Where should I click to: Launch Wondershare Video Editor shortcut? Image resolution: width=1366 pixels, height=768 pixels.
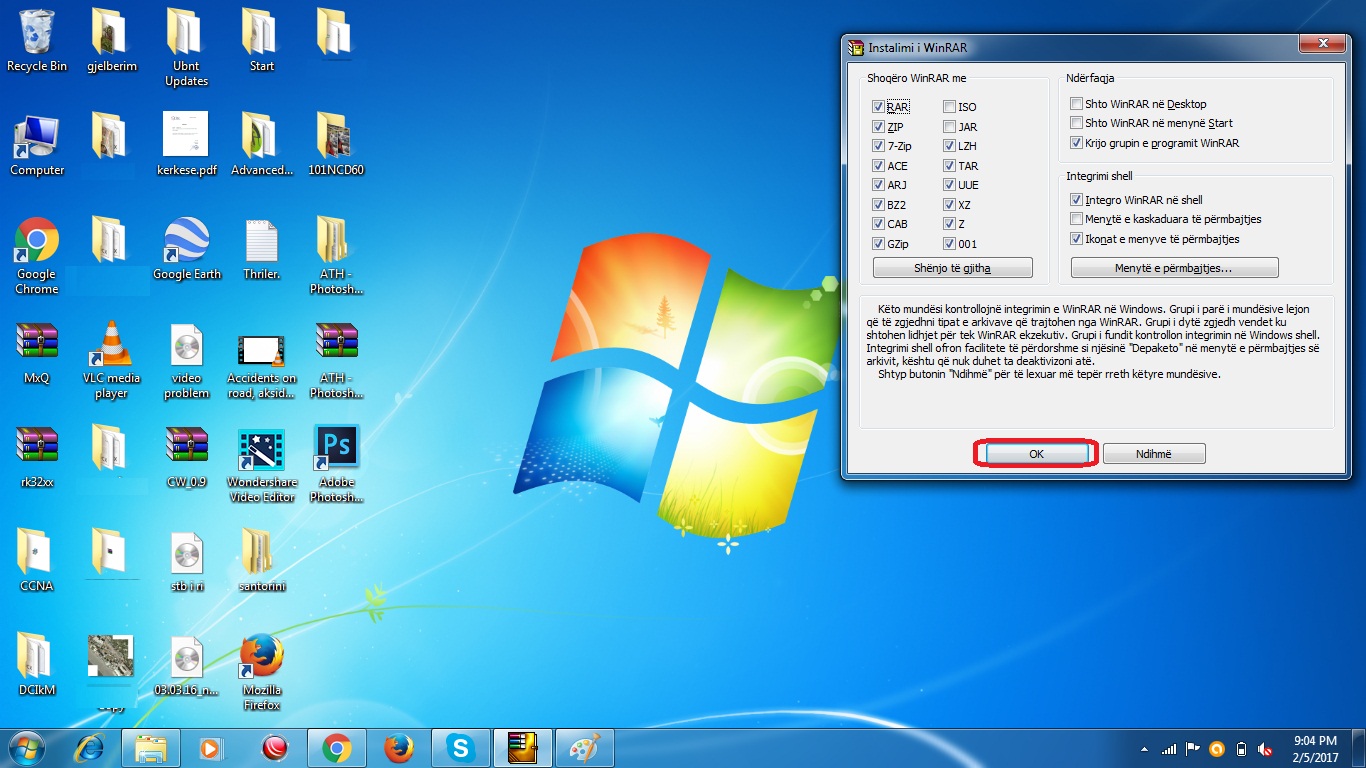(x=261, y=465)
